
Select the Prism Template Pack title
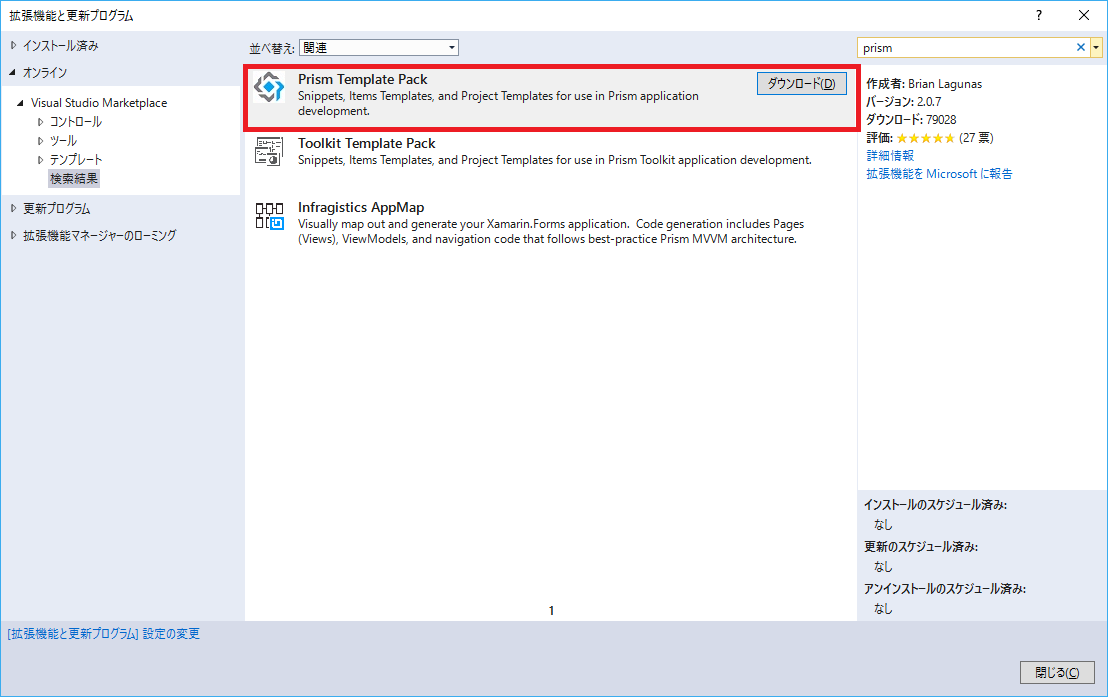point(363,79)
